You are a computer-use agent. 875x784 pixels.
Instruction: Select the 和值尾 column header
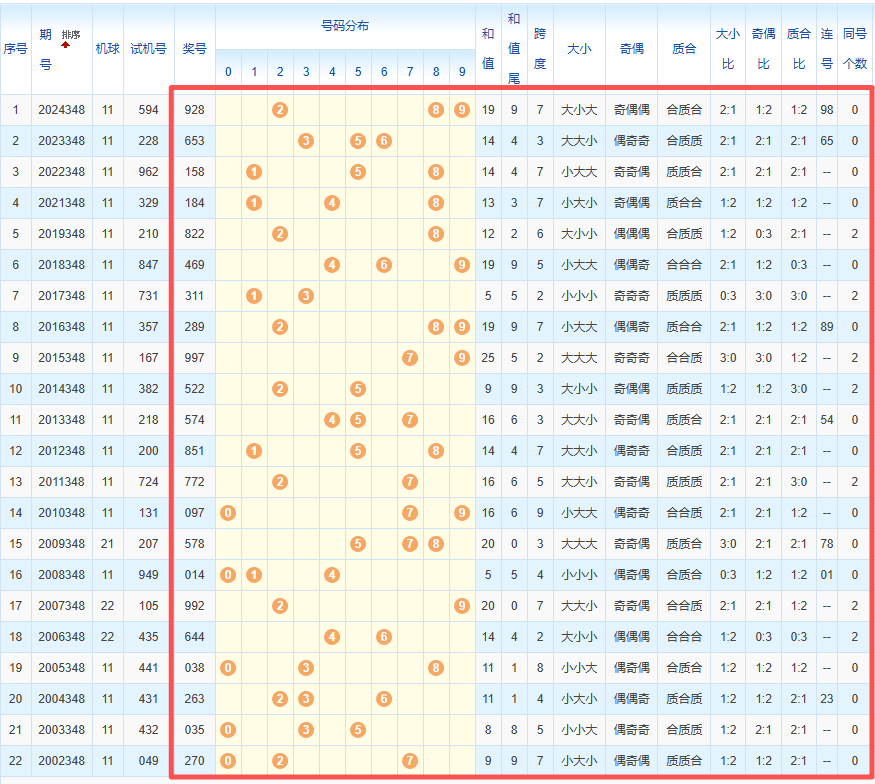point(514,47)
